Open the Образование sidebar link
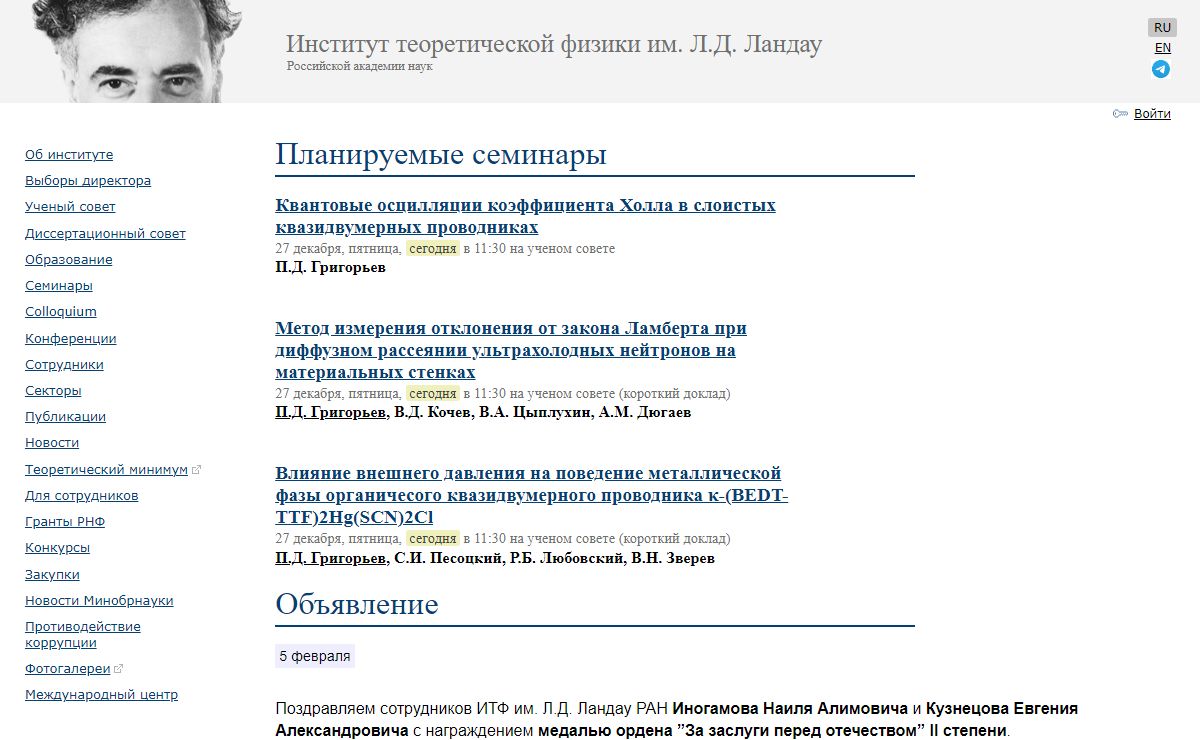 (x=69, y=260)
